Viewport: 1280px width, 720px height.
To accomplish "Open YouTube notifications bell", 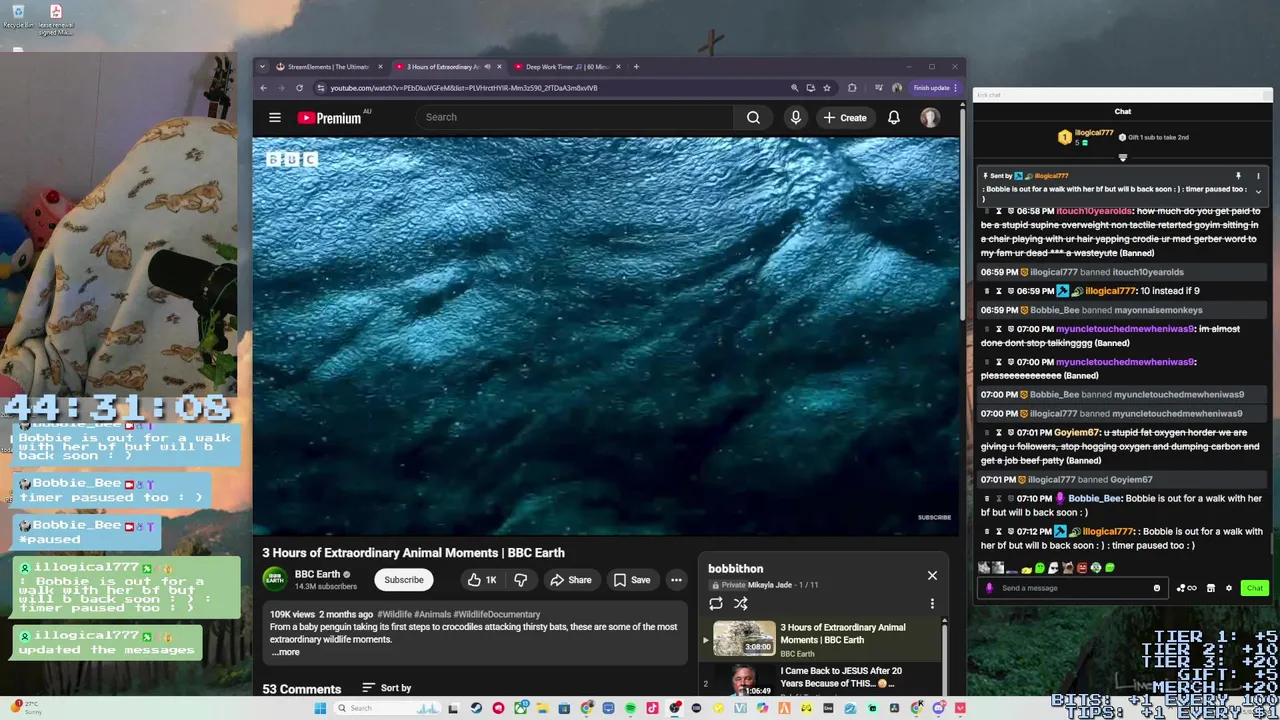I will pyautogui.click(x=894, y=117).
